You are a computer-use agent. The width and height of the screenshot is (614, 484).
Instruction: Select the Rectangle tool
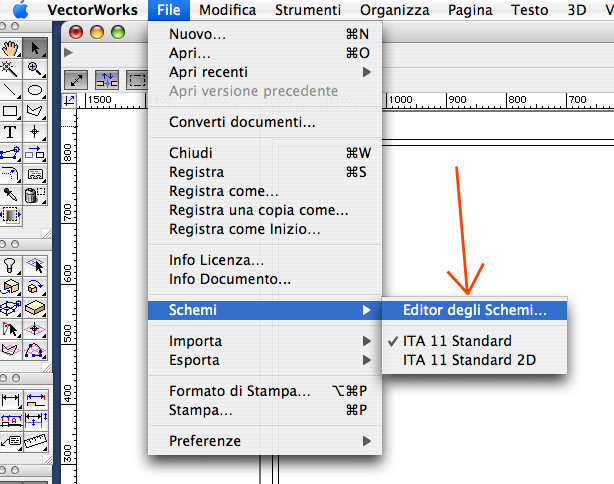click(11, 111)
